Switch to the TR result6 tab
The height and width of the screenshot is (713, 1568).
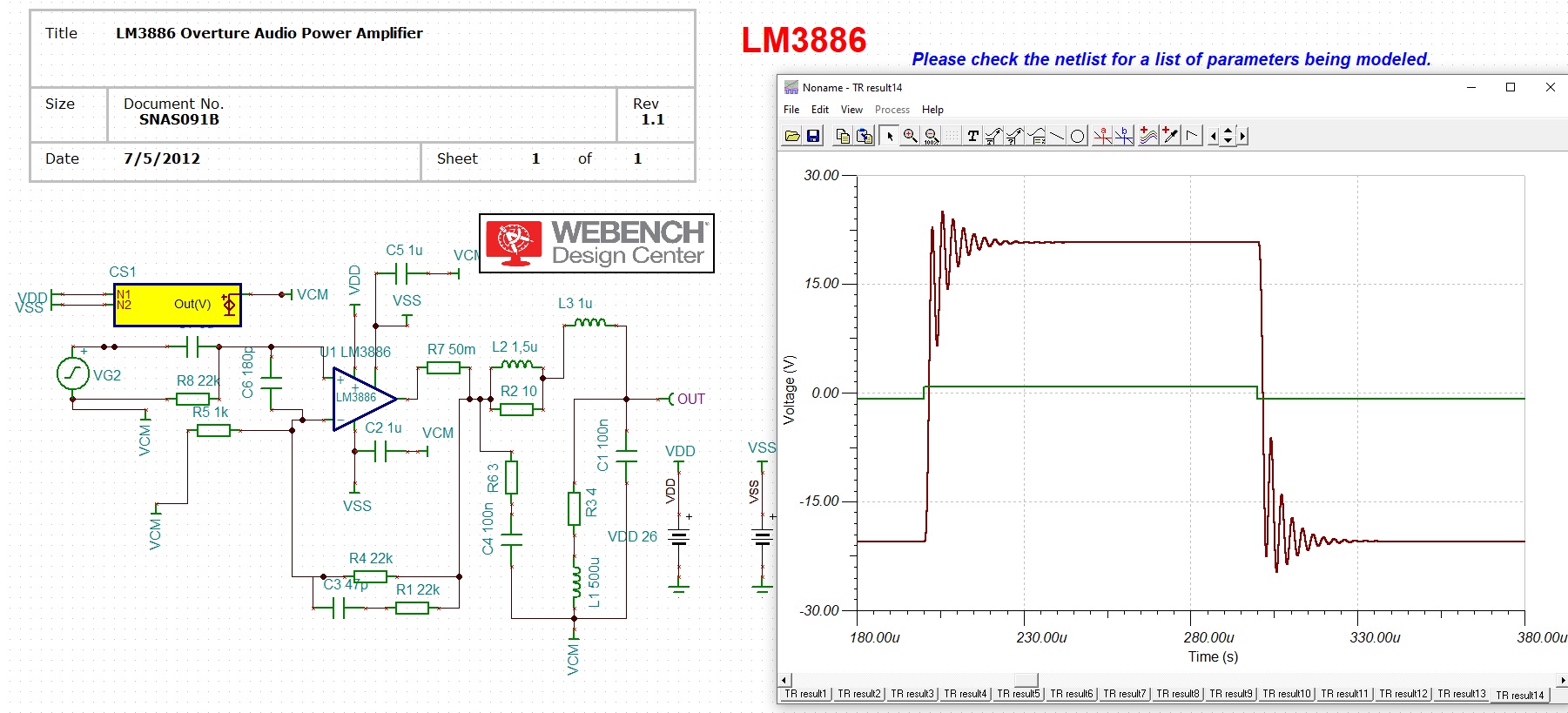[1071, 694]
